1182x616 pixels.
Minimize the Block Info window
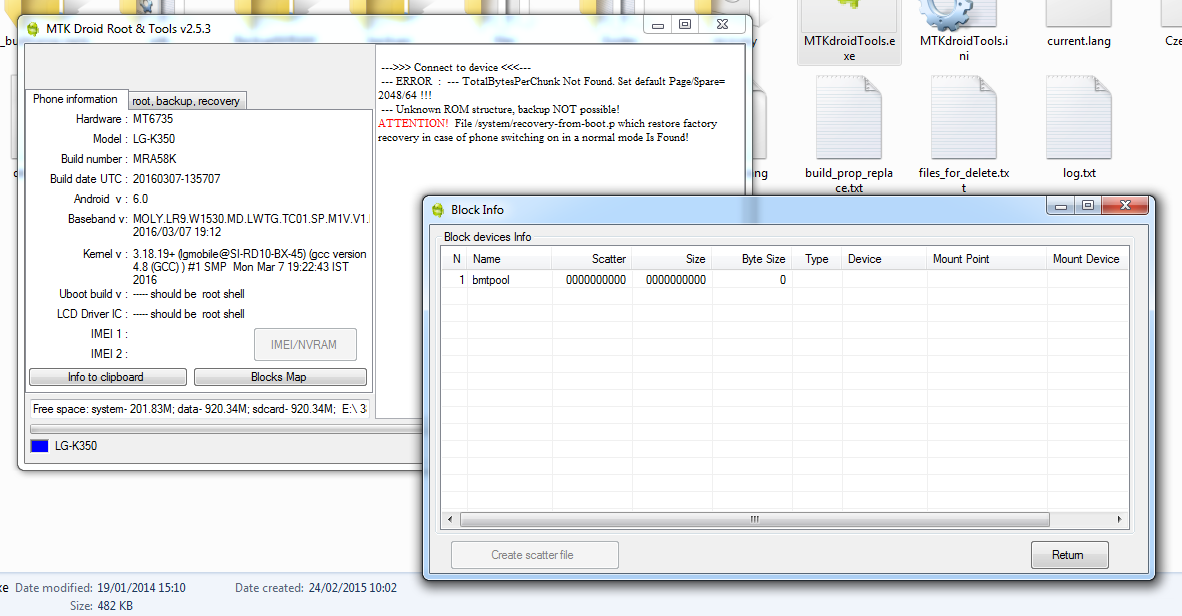click(1060, 206)
